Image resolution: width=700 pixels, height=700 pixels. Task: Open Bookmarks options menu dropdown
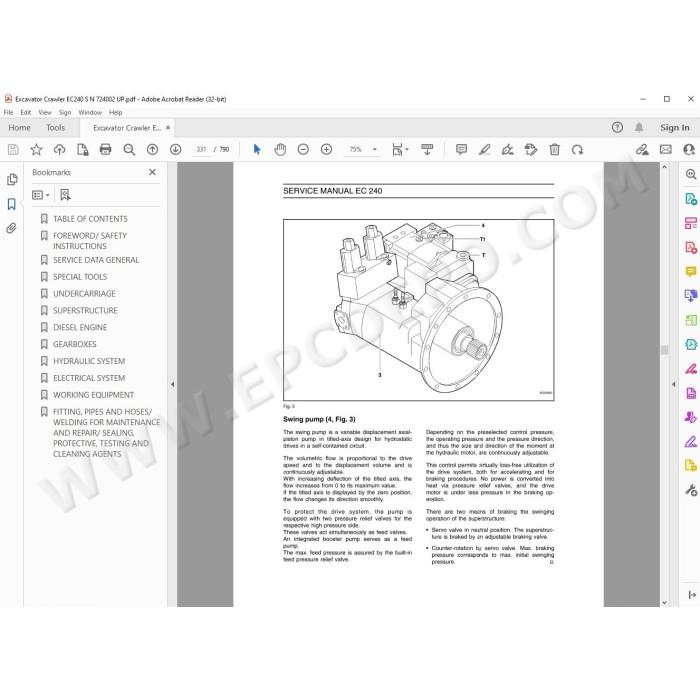coord(41,195)
